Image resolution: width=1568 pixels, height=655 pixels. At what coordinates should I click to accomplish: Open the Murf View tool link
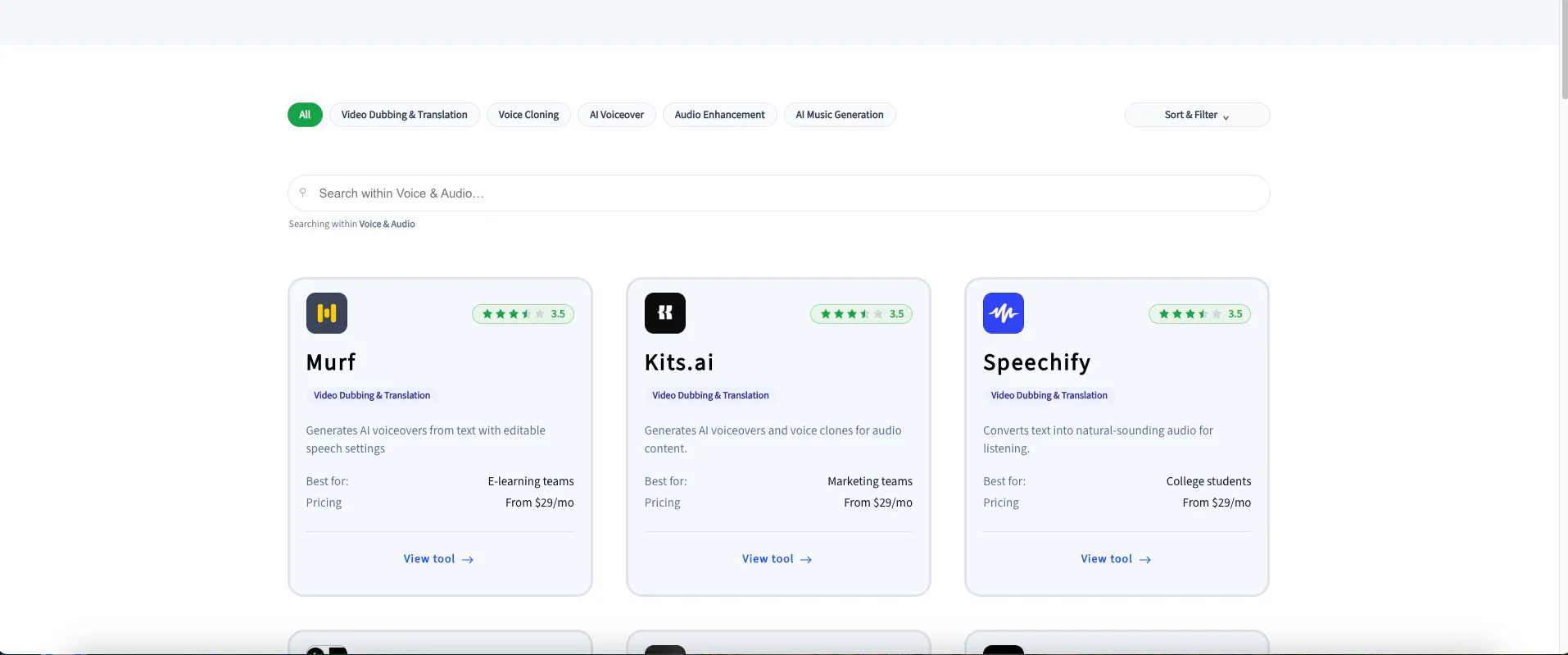click(x=439, y=559)
